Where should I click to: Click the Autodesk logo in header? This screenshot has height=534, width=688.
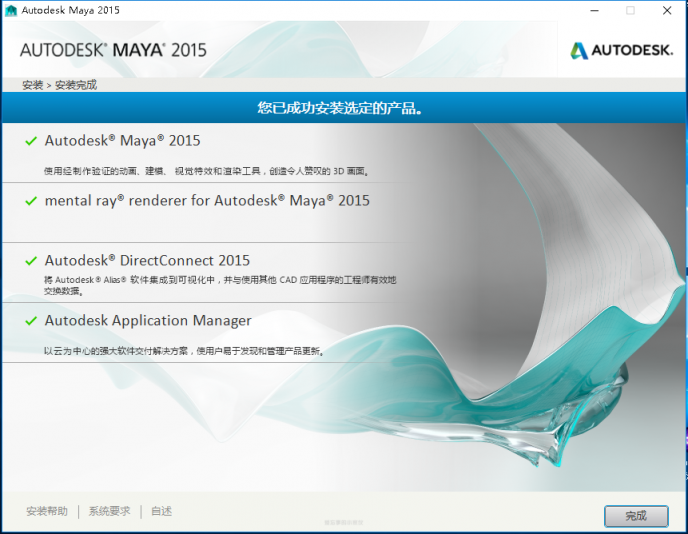click(x=621, y=50)
